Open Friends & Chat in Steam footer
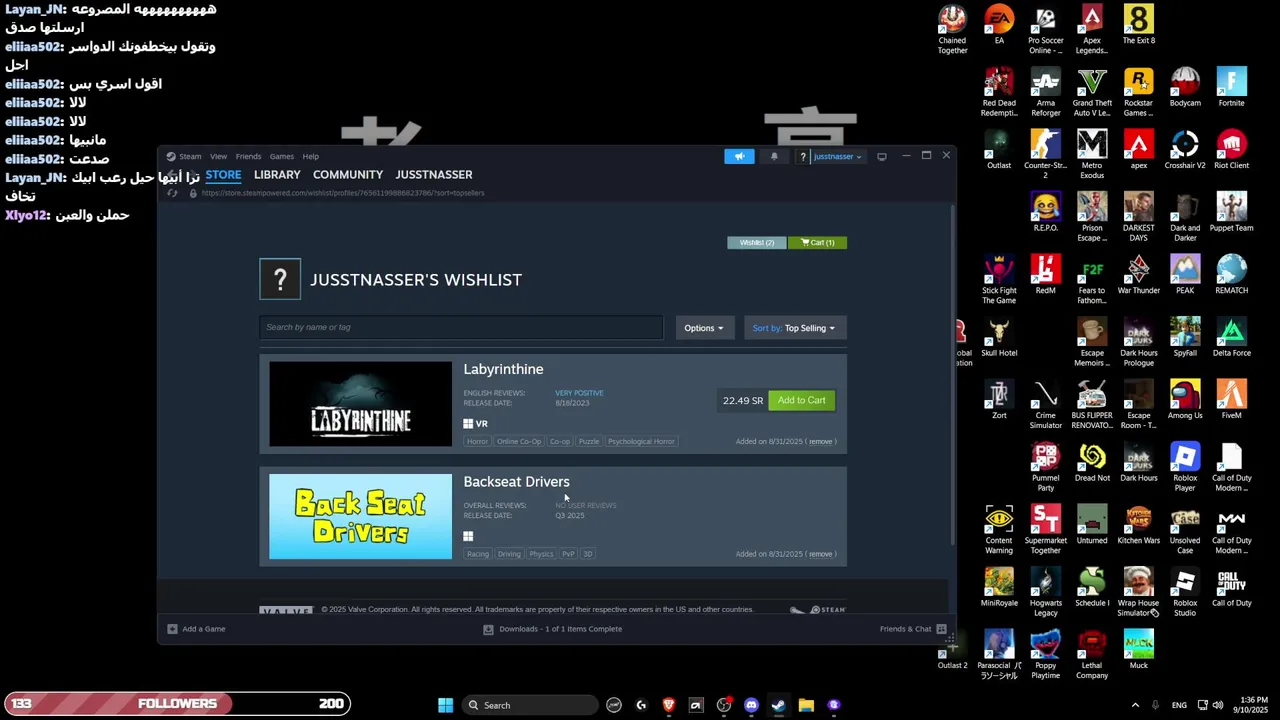The height and width of the screenshot is (720, 1280). click(x=911, y=629)
